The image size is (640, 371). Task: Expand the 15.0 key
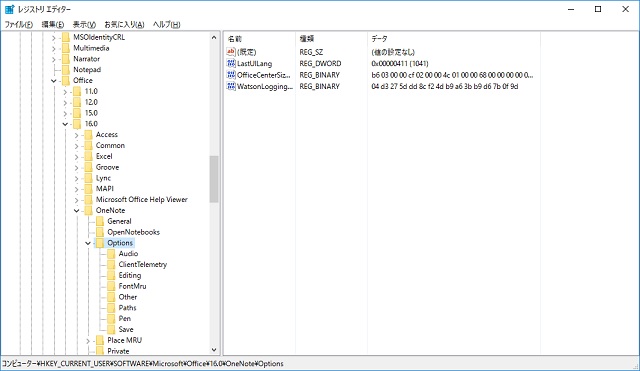click(65, 113)
